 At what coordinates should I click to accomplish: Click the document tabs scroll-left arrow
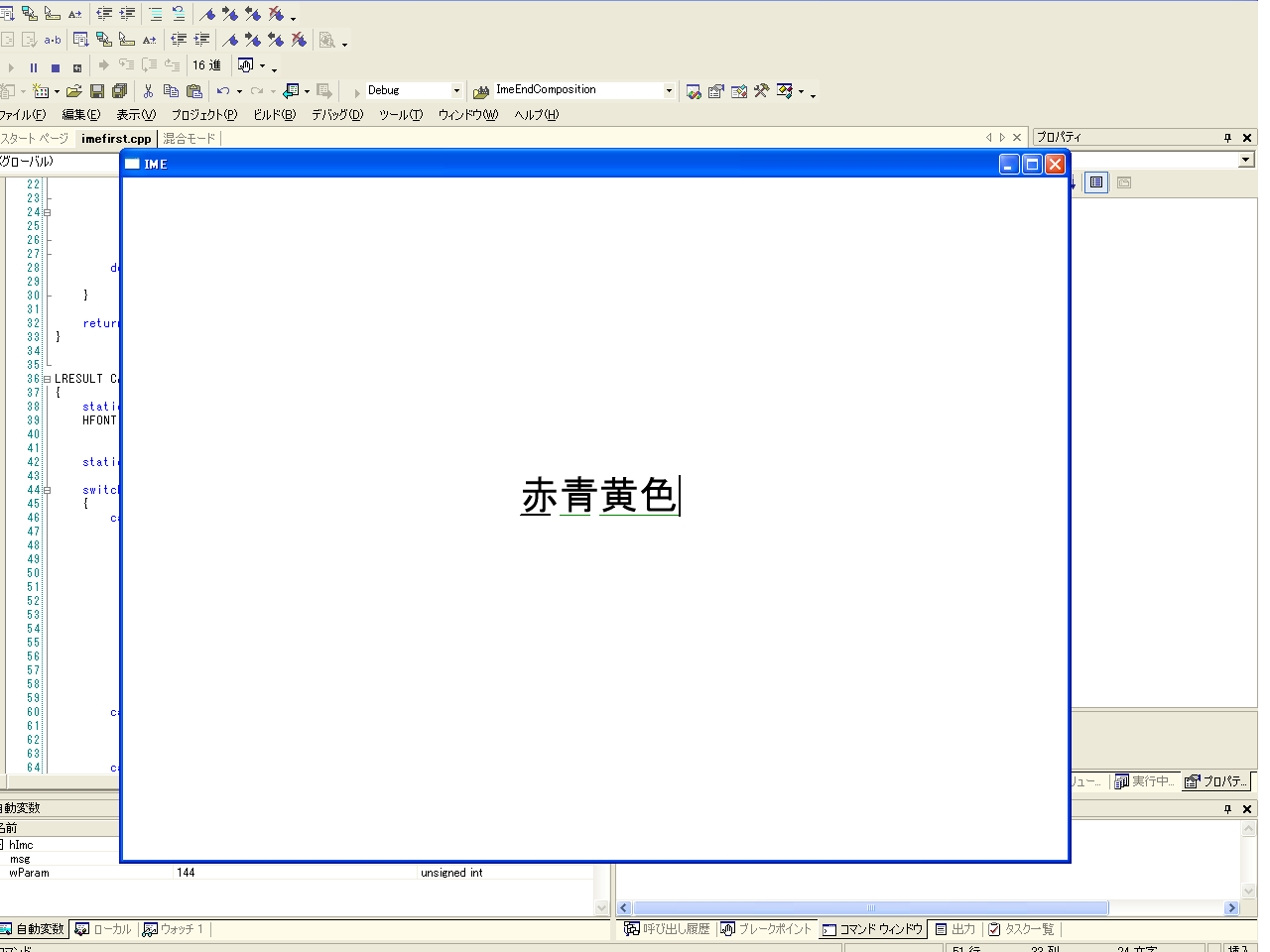pyautogui.click(x=988, y=138)
